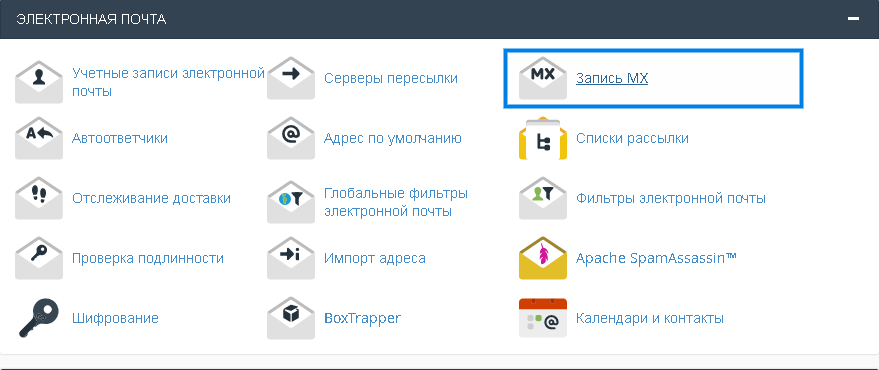Go to 'Проверка подлинности' link

point(148,258)
